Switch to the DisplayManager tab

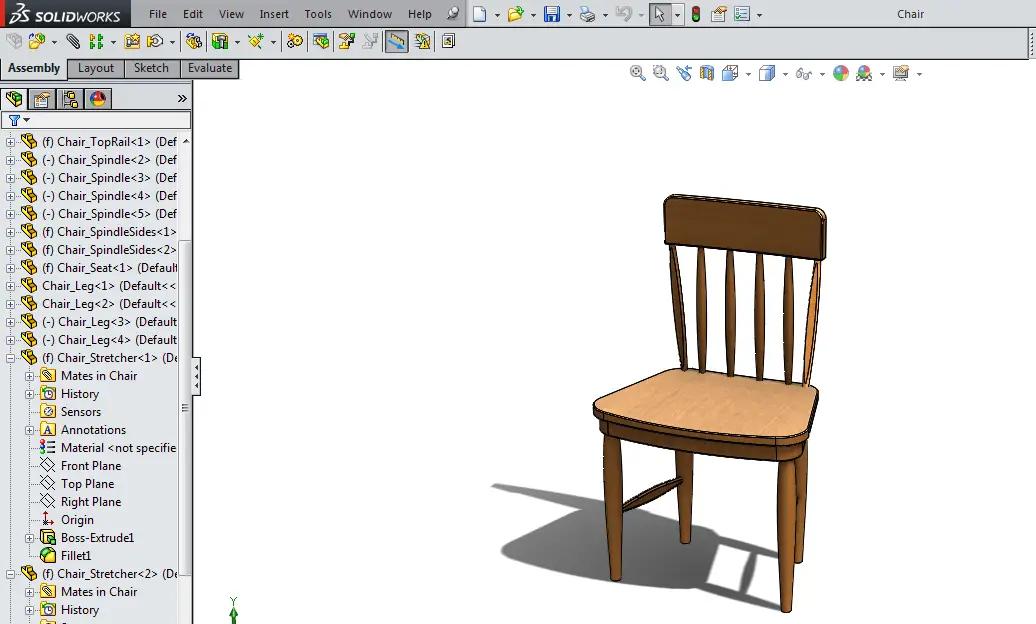point(98,99)
